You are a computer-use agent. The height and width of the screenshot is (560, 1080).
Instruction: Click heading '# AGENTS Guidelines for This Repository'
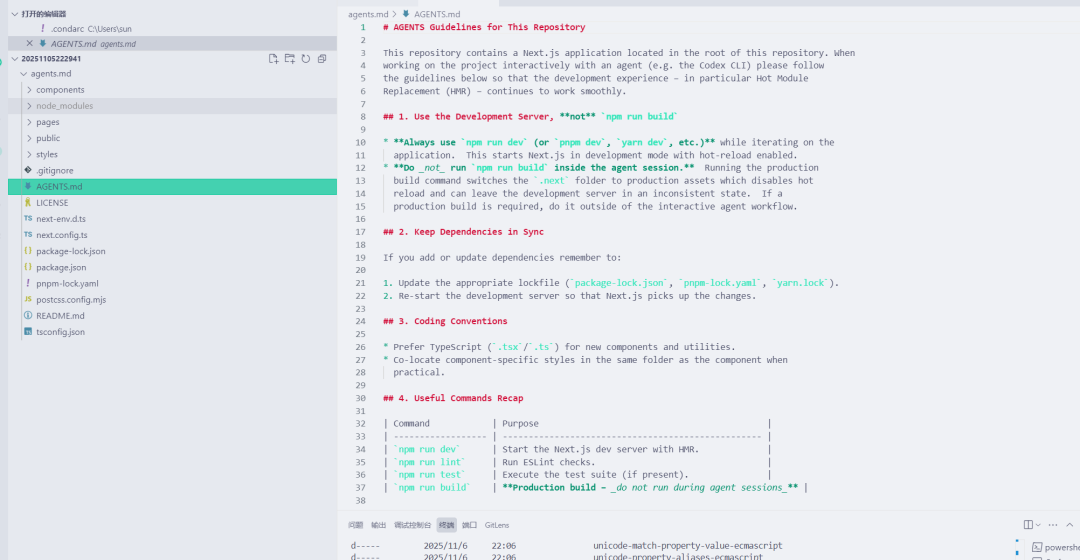coord(484,27)
